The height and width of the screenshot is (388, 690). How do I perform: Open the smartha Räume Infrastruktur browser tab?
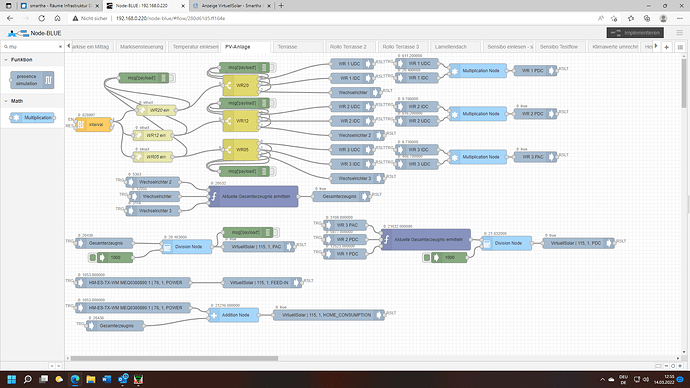pos(60,6)
